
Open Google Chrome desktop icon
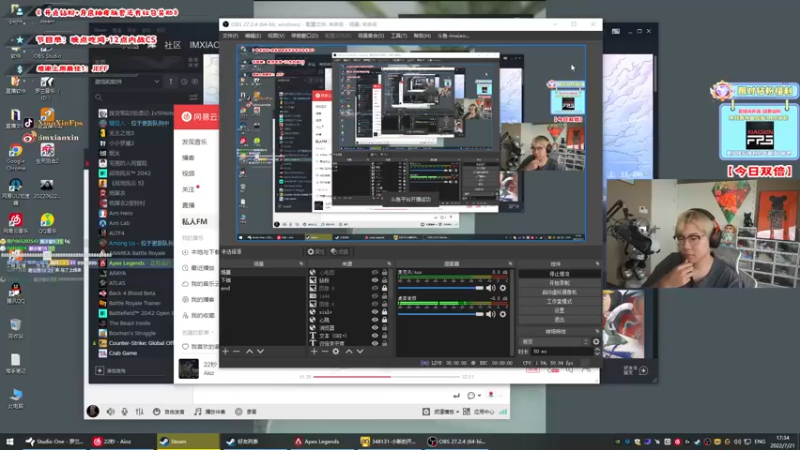tap(15, 157)
